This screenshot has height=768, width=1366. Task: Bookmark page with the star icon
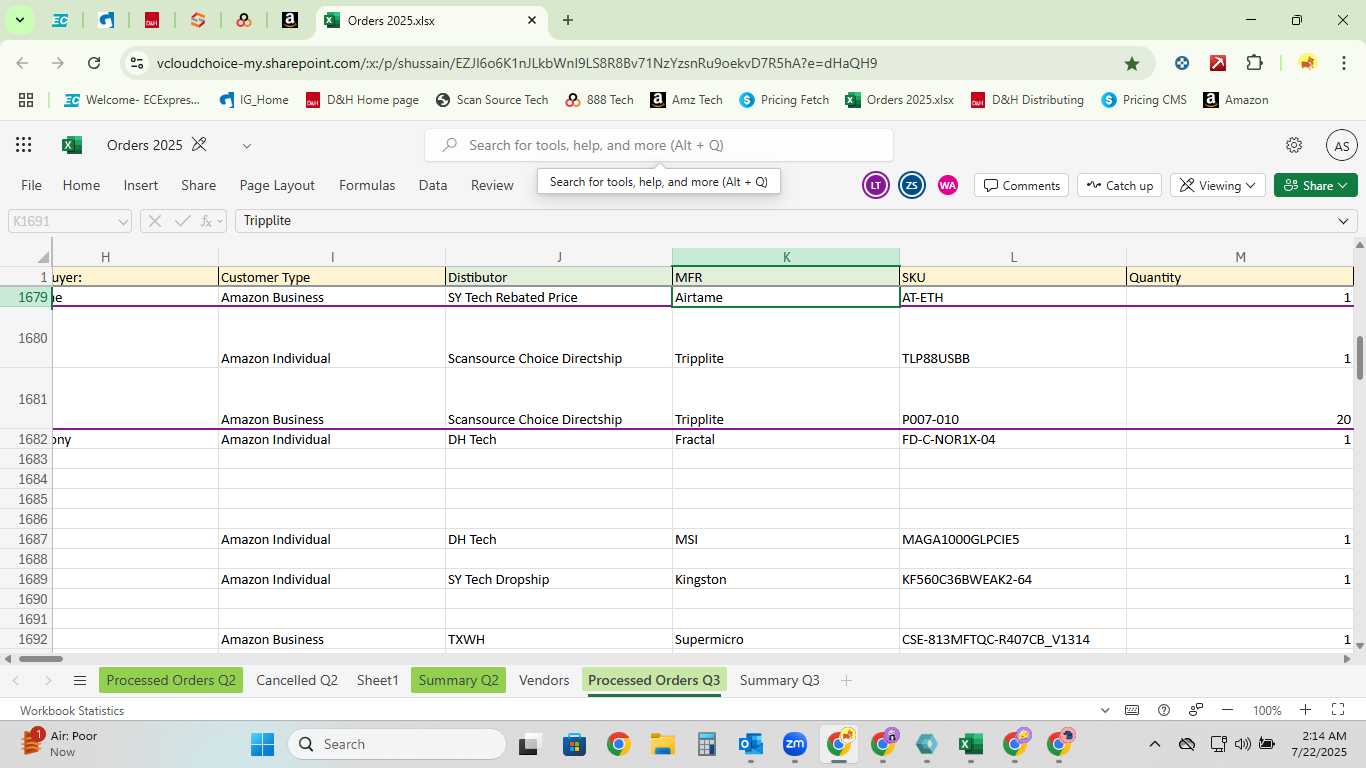click(1132, 63)
